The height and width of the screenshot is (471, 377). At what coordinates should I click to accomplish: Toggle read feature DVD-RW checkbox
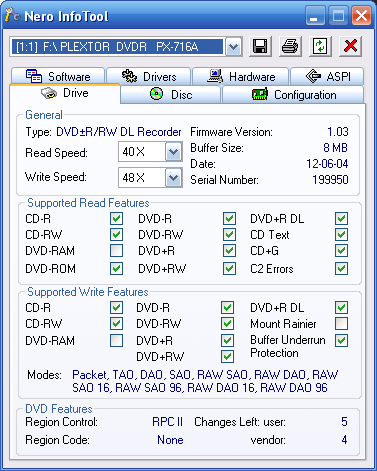point(229,234)
